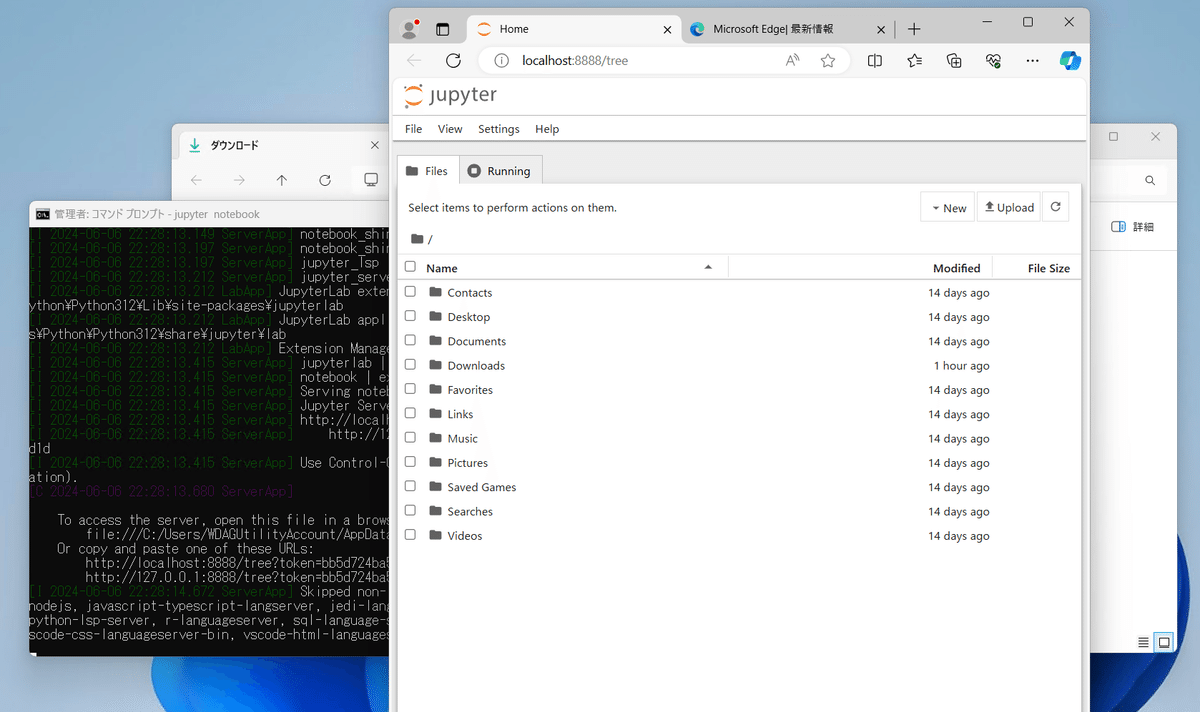Open the Desktop folder link
This screenshot has height=712, width=1200.
468,317
